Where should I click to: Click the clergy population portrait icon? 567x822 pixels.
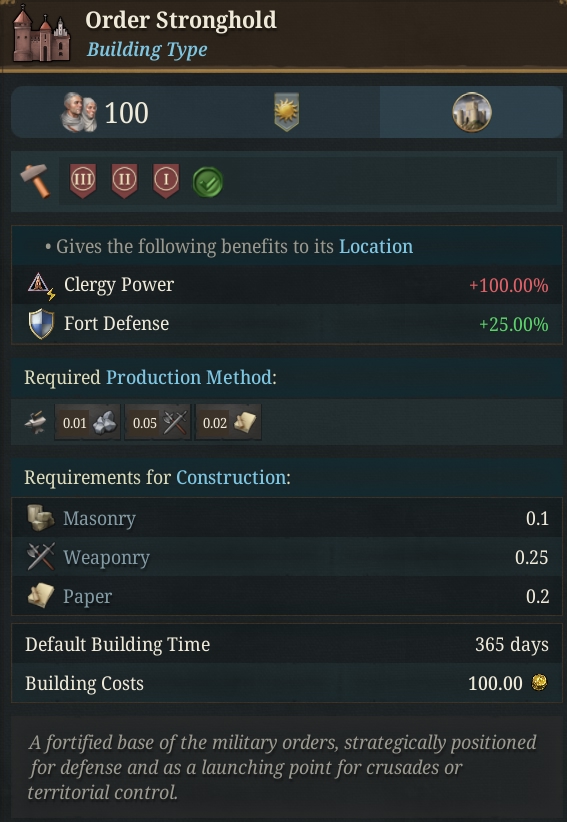80,112
